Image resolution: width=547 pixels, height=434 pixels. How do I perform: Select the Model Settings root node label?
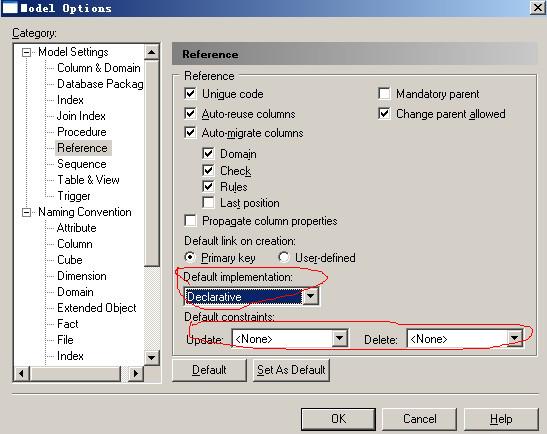[x=73, y=52]
